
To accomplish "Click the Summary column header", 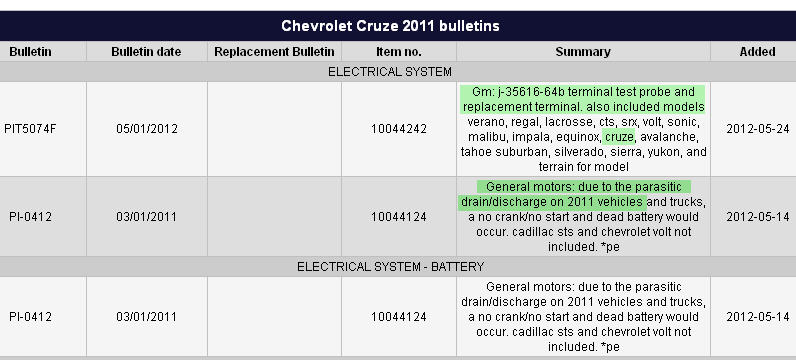I will point(583,52).
